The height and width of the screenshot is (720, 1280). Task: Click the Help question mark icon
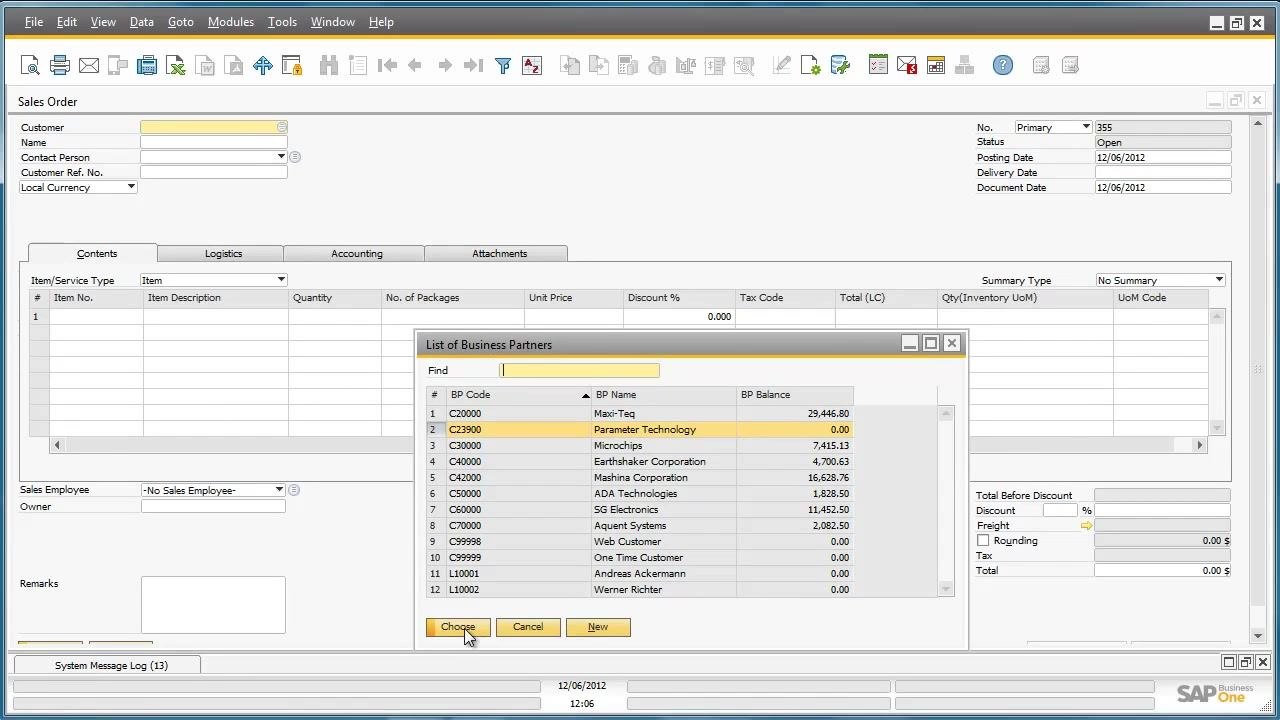pyautogui.click(x=1003, y=66)
